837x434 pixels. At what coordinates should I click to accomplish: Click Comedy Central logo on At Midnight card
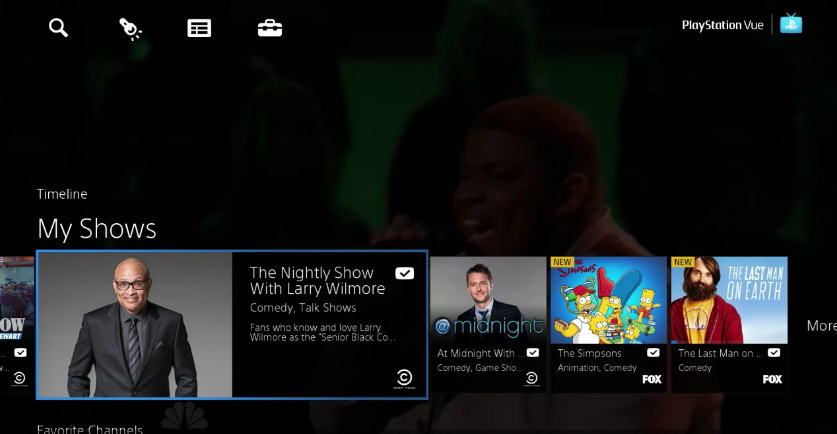(x=532, y=378)
